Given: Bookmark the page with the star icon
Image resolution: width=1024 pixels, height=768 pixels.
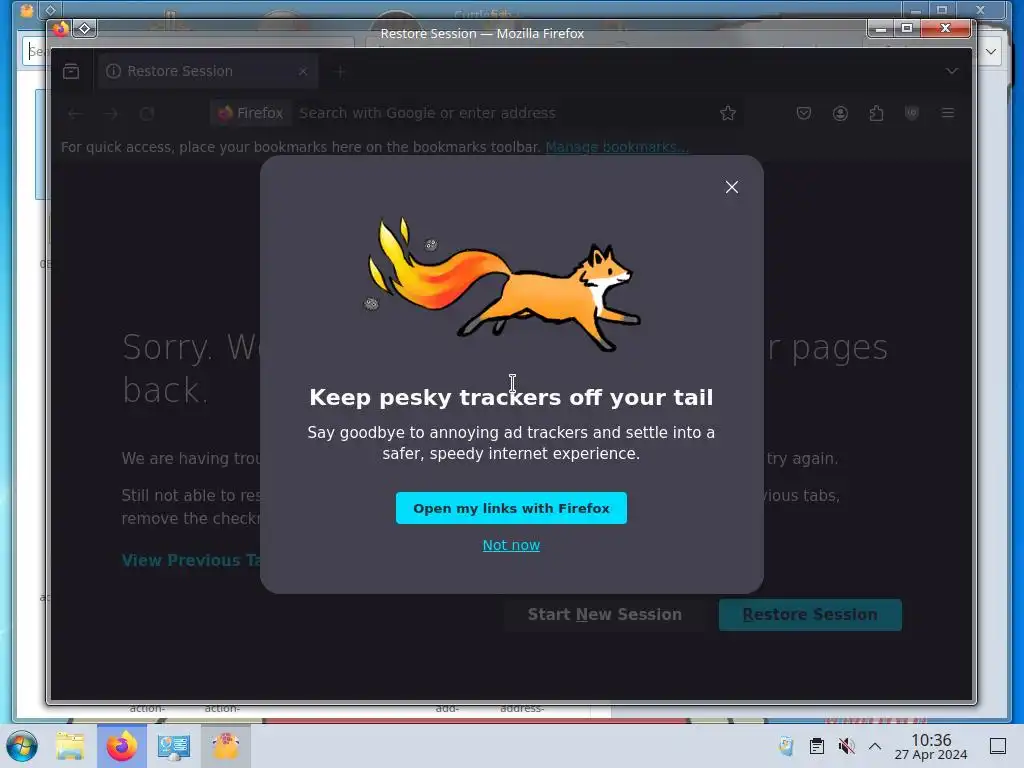Looking at the screenshot, I should click(x=728, y=113).
